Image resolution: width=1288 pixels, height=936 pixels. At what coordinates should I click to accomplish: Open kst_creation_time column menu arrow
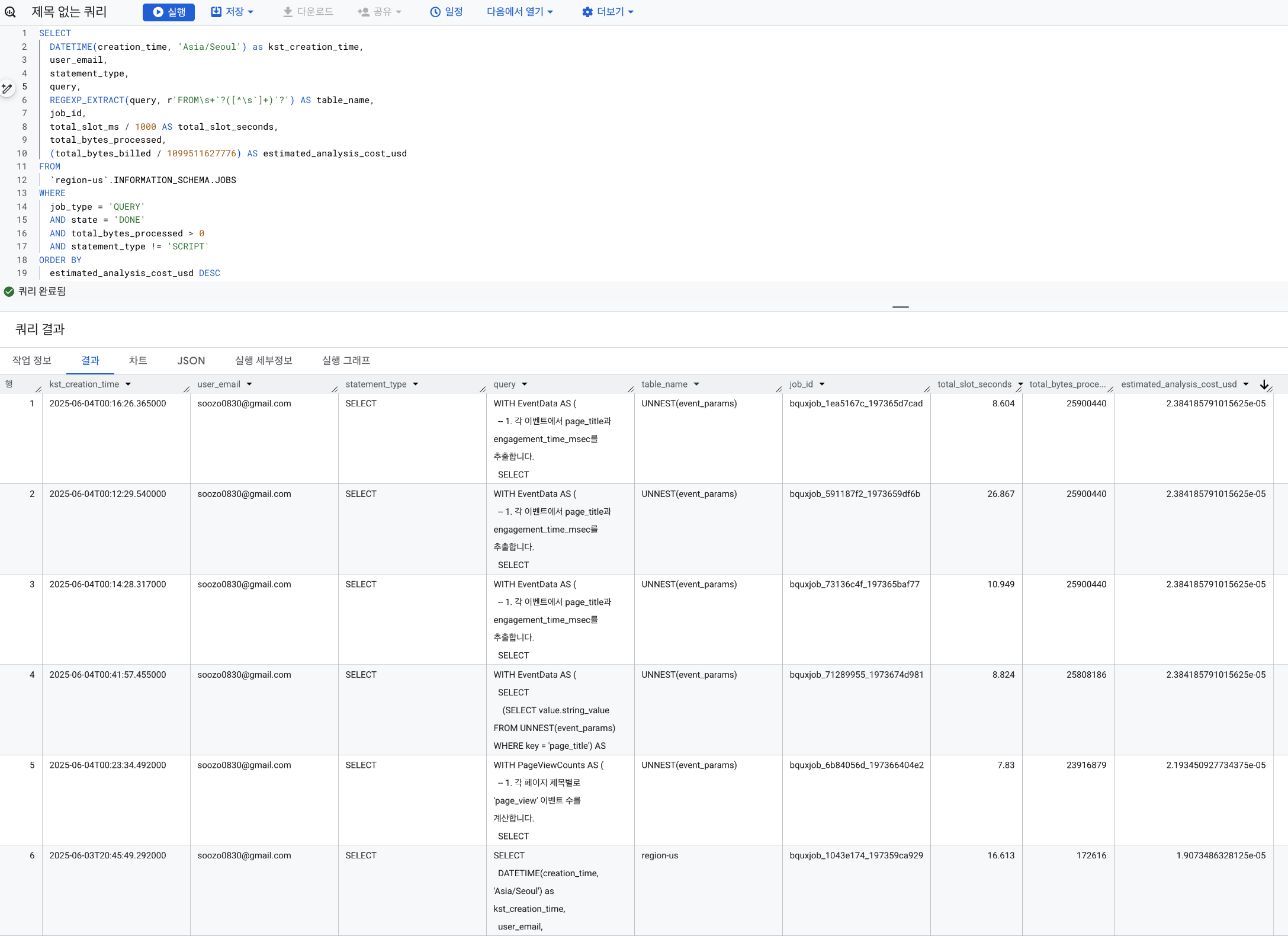128,384
